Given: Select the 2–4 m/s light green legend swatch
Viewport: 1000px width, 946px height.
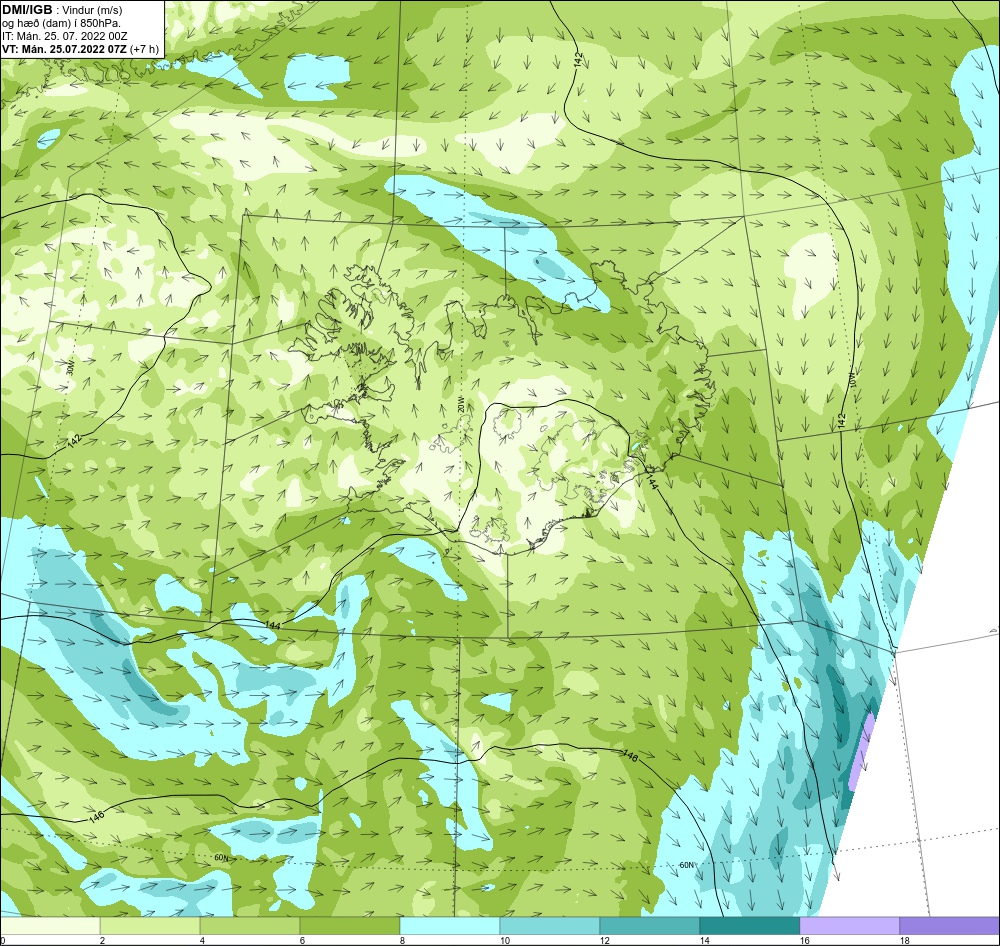Looking at the screenshot, I should (150, 925).
